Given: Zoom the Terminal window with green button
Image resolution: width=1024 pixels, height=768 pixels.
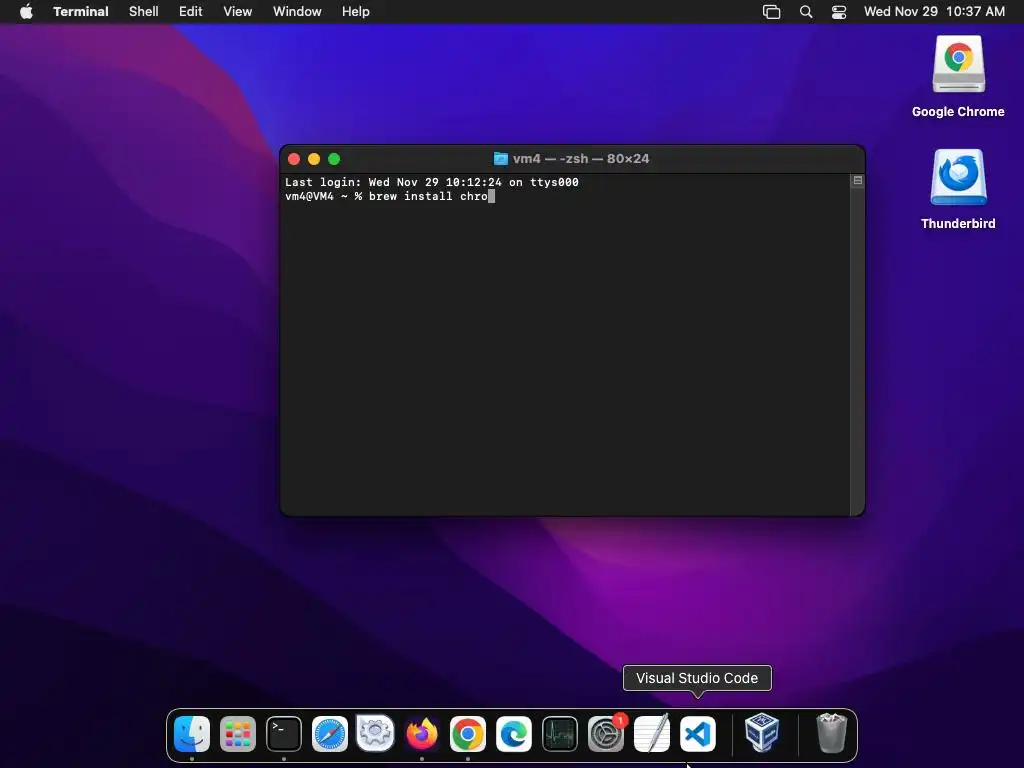Looking at the screenshot, I should pyautogui.click(x=334, y=159).
